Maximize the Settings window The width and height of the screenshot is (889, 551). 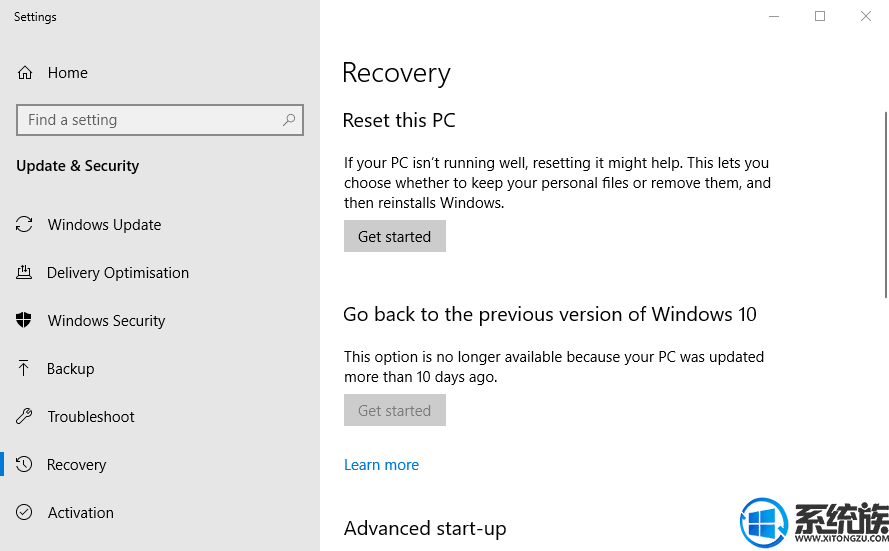click(x=820, y=16)
